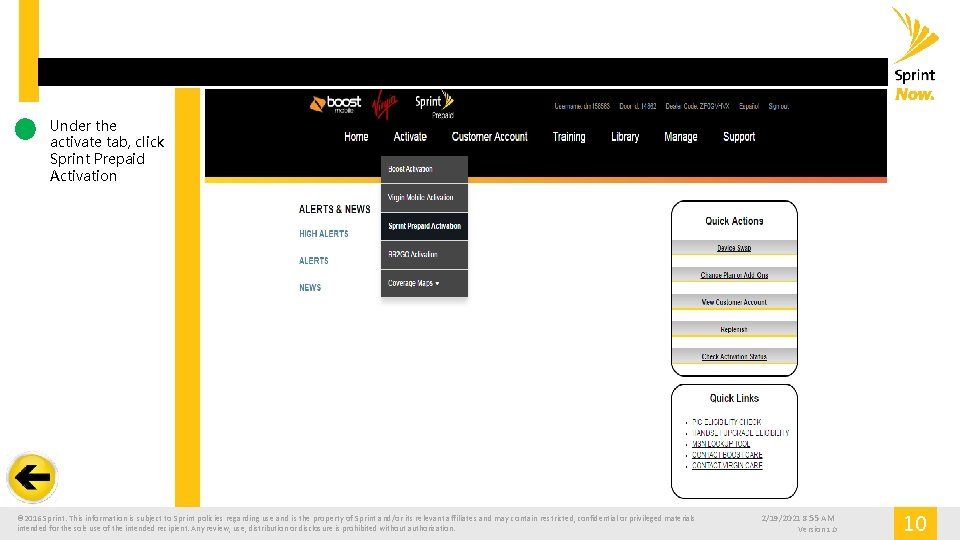This screenshot has width=960, height=540.
Task: Click View Customer Account quick action
Action: pos(734,302)
